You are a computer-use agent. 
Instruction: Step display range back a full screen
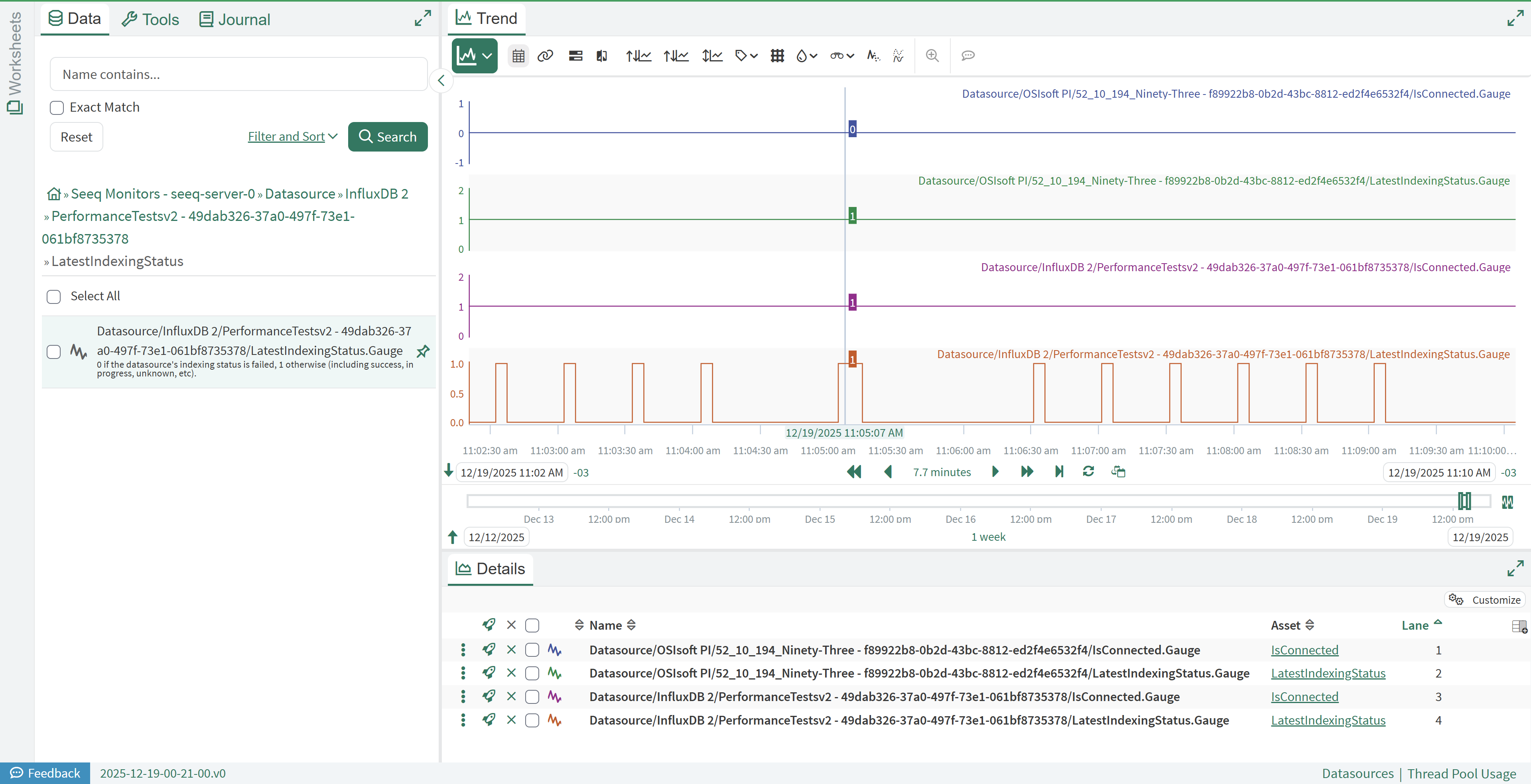click(x=853, y=471)
